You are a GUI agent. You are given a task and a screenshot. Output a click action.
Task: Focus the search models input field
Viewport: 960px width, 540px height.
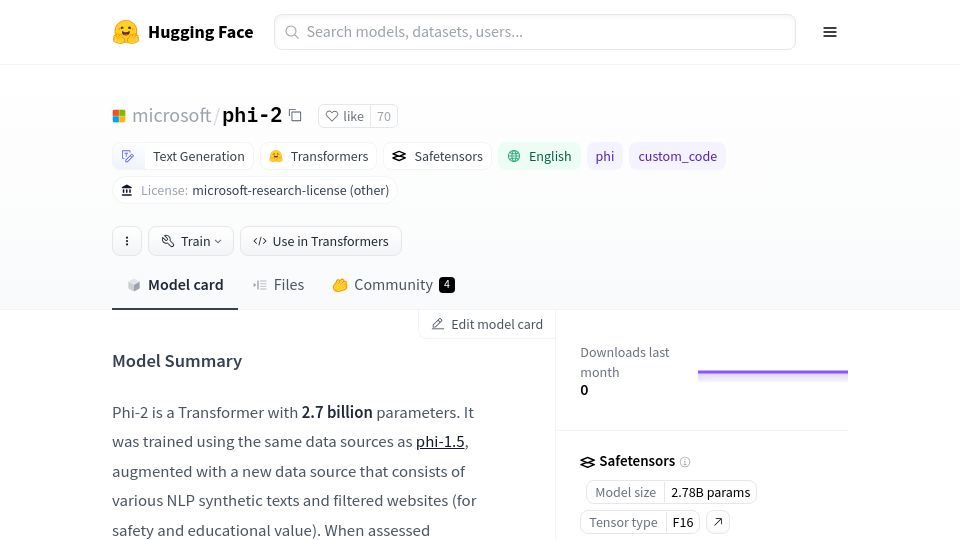point(534,32)
